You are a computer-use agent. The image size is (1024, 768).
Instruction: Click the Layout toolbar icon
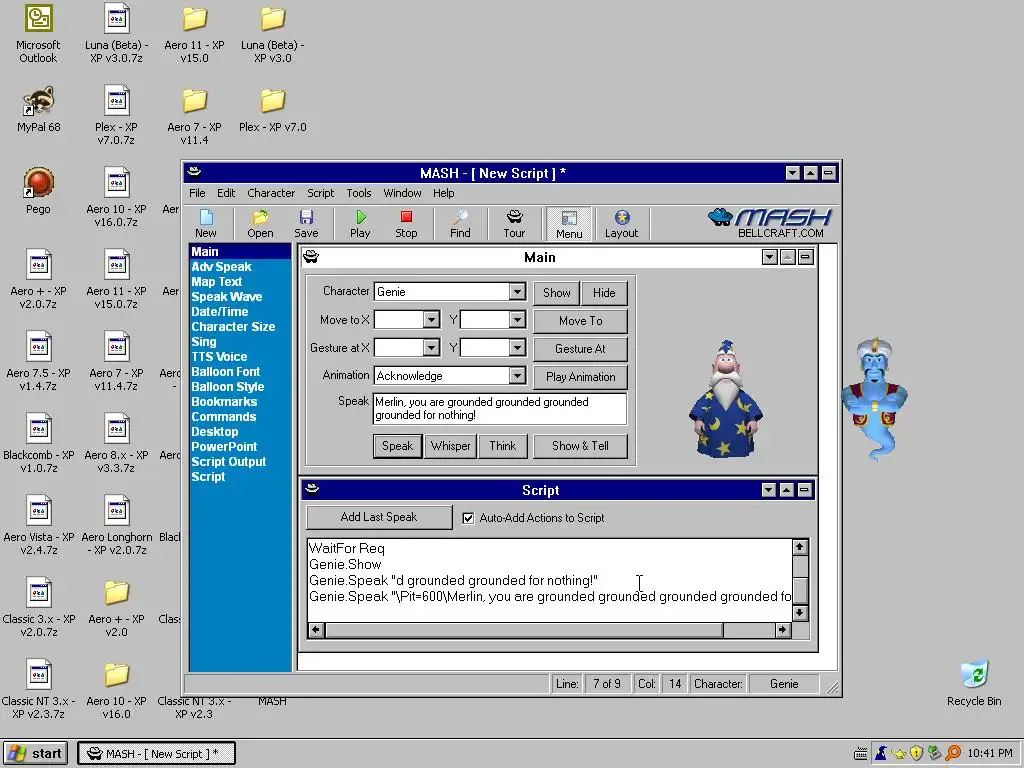pos(621,223)
